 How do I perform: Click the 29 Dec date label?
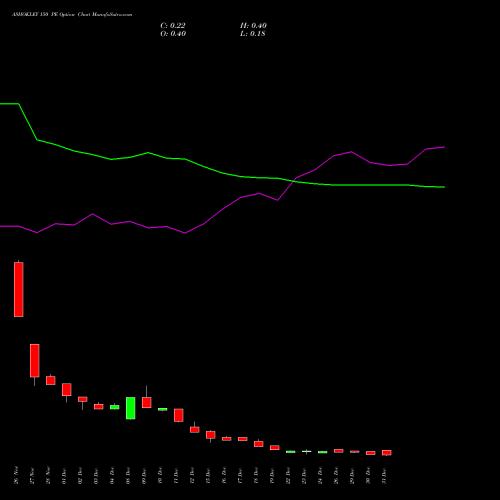click(352, 476)
